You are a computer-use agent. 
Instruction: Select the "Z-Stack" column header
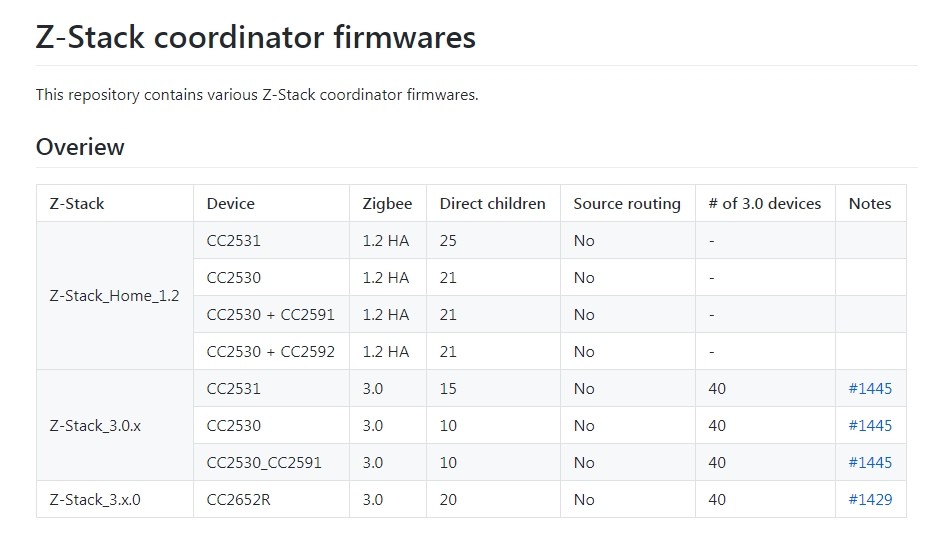[x=77, y=203]
